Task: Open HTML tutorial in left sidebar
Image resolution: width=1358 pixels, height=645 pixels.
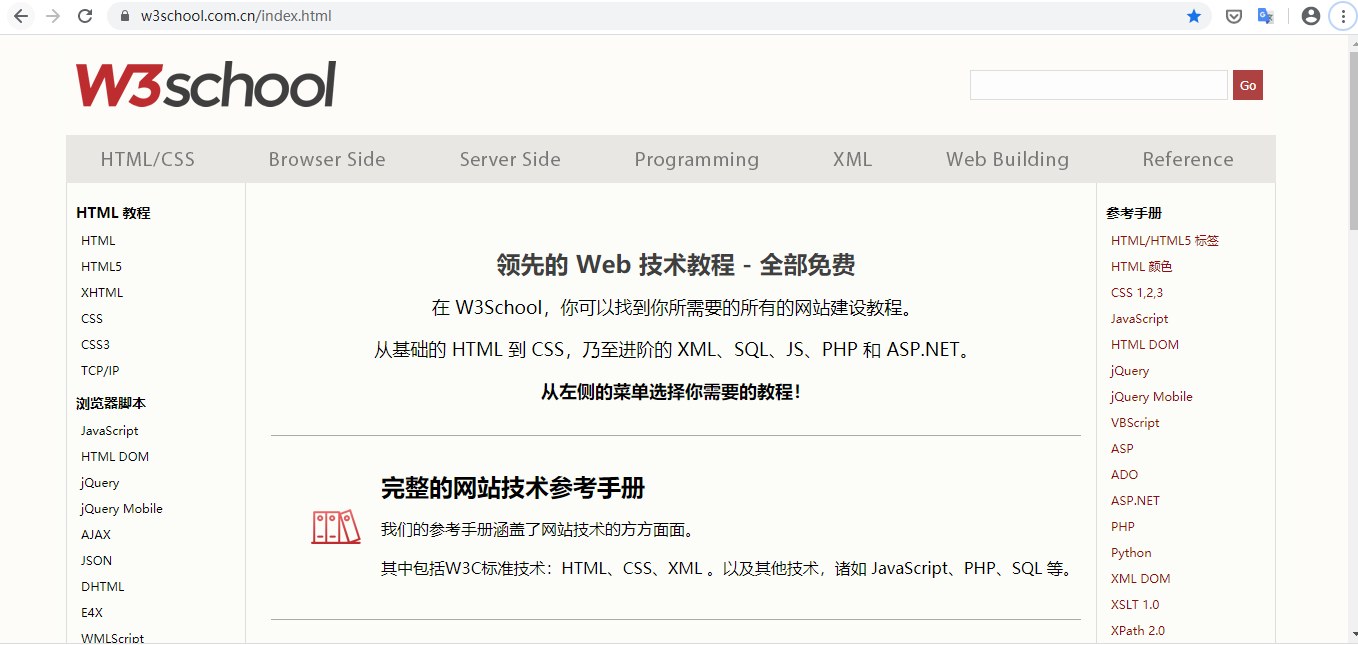Action: (x=98, y=240)
